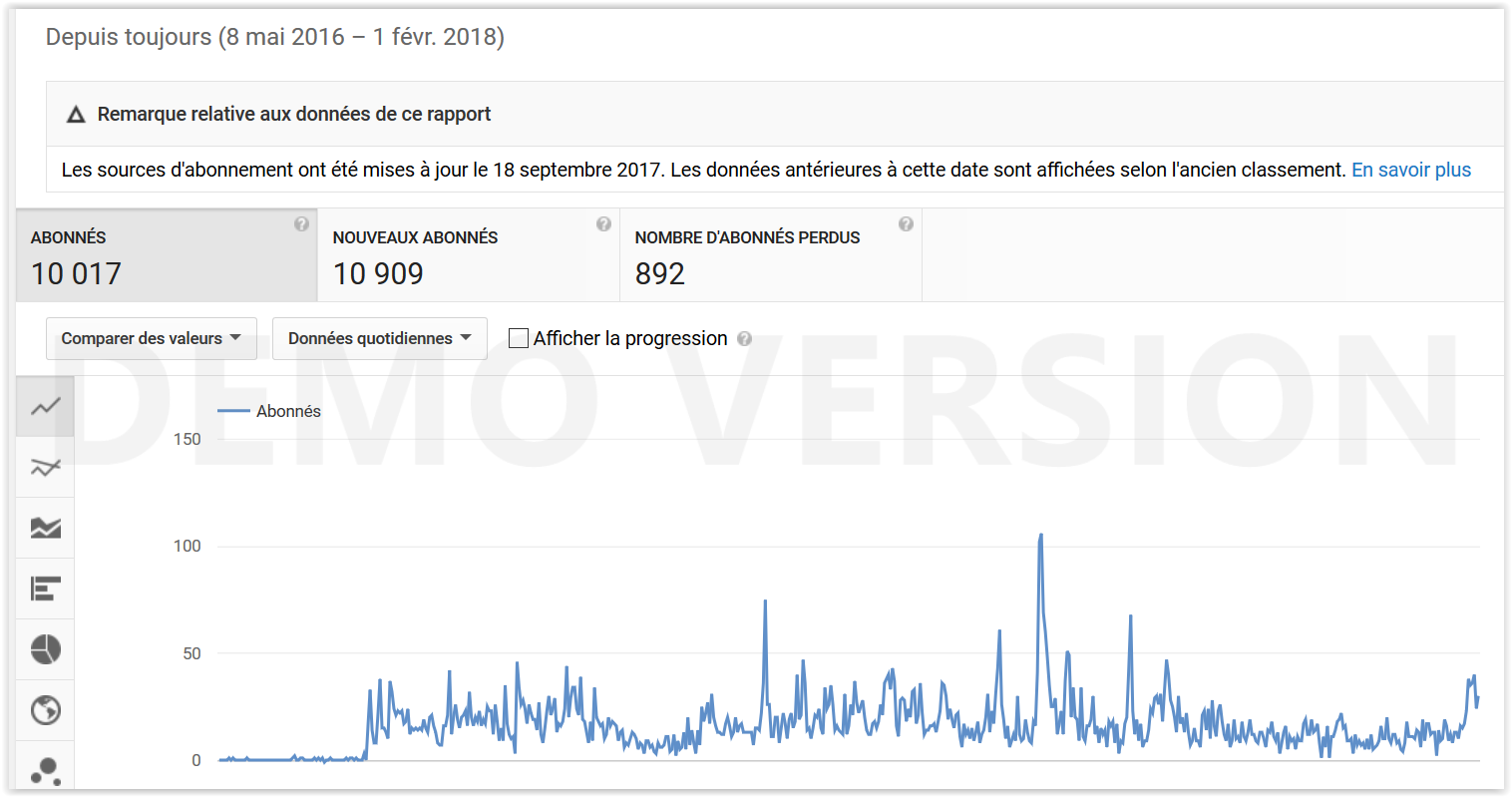This screenshot has width=1512, height=797.
Task: Open the Données quotidiennes dropdown
Action: tap(380, 338)
